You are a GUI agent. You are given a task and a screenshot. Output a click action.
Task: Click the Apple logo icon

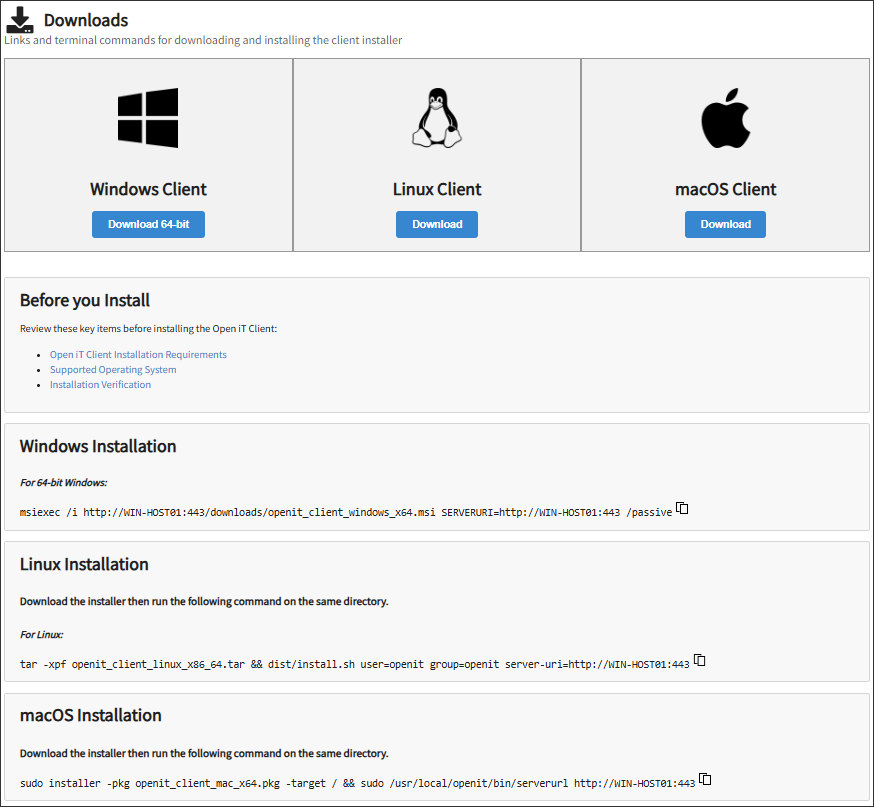coord(725,117)
